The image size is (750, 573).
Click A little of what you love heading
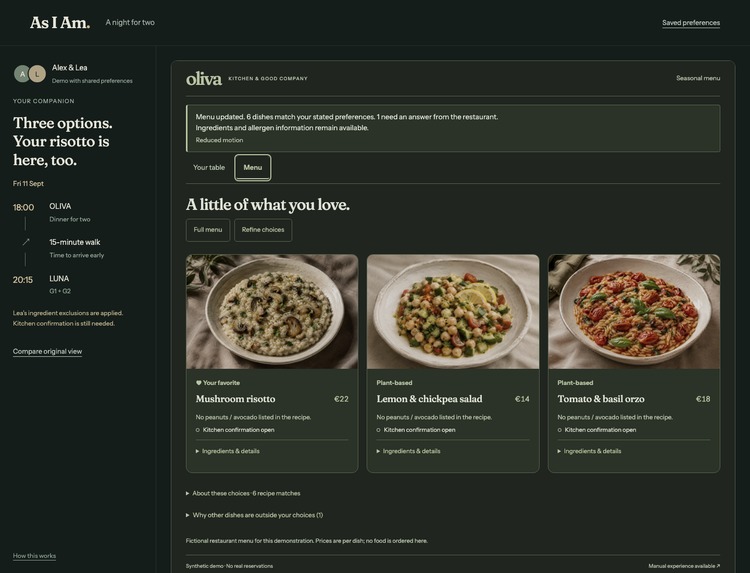267,205
